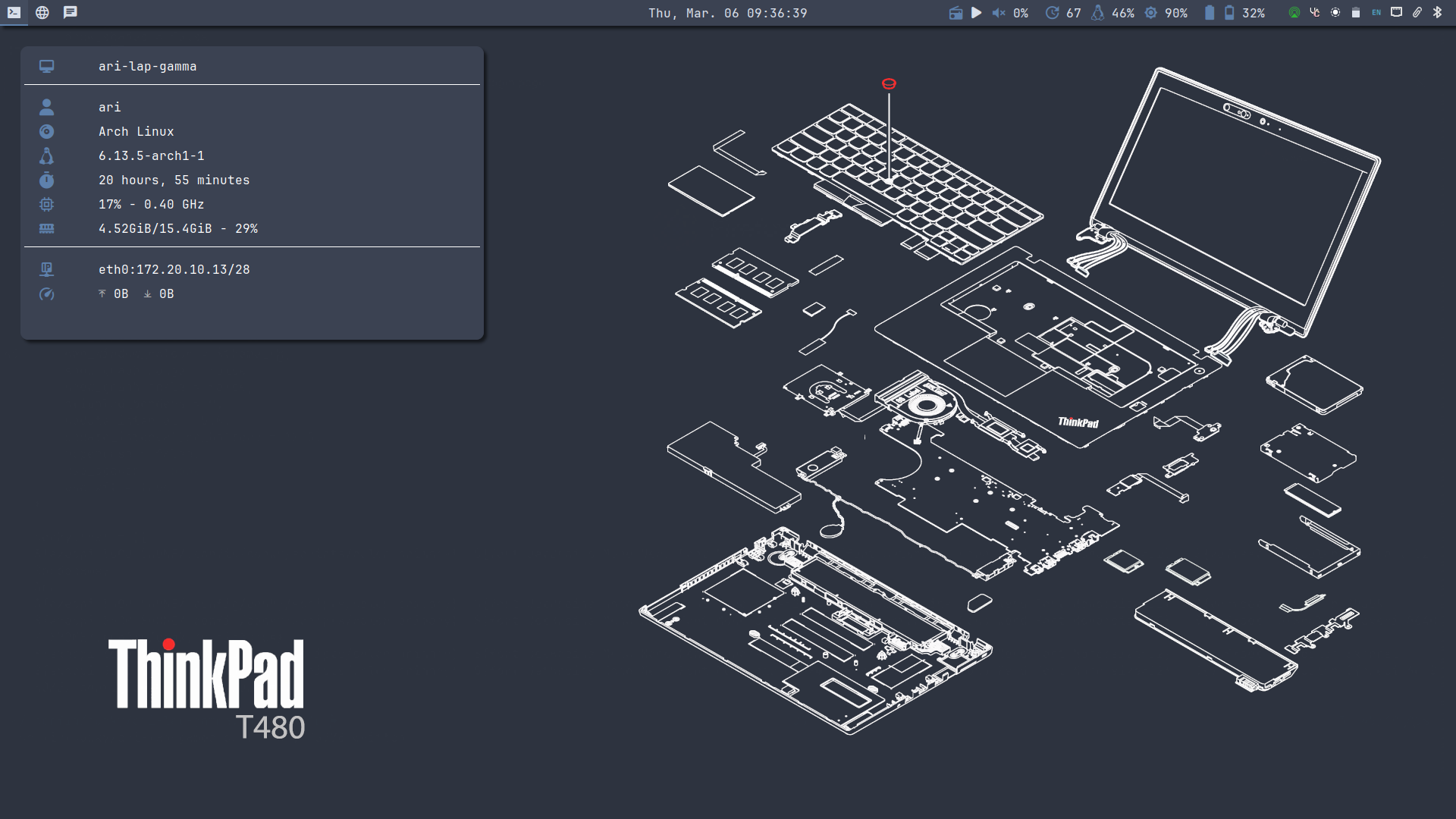The height and width of the screenshot is (819, 1456).
Task: Click the RAM memory module icon
Action: click(x=46, y=228)
